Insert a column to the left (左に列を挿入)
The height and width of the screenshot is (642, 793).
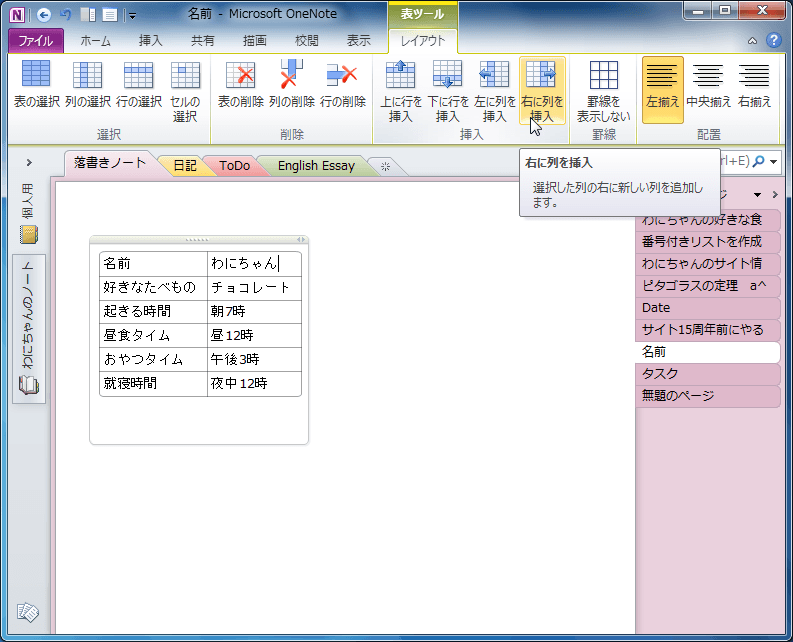tap(495, 91)
